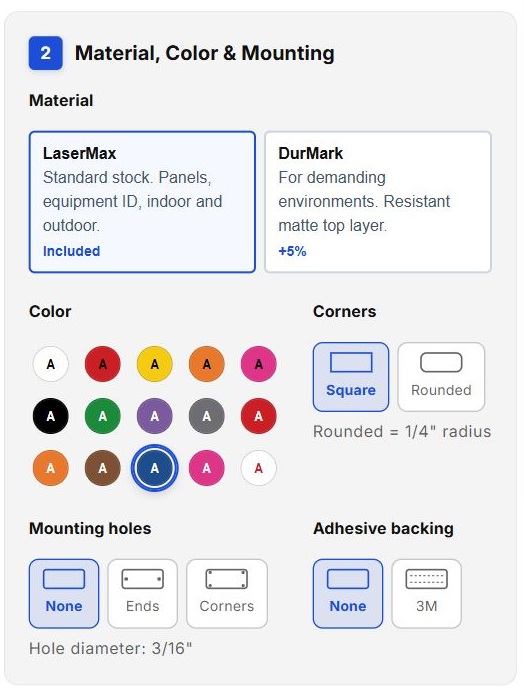Choose the yellow color swatch
Viewport: 524px width, 688px height.
[x=154, y=364]
